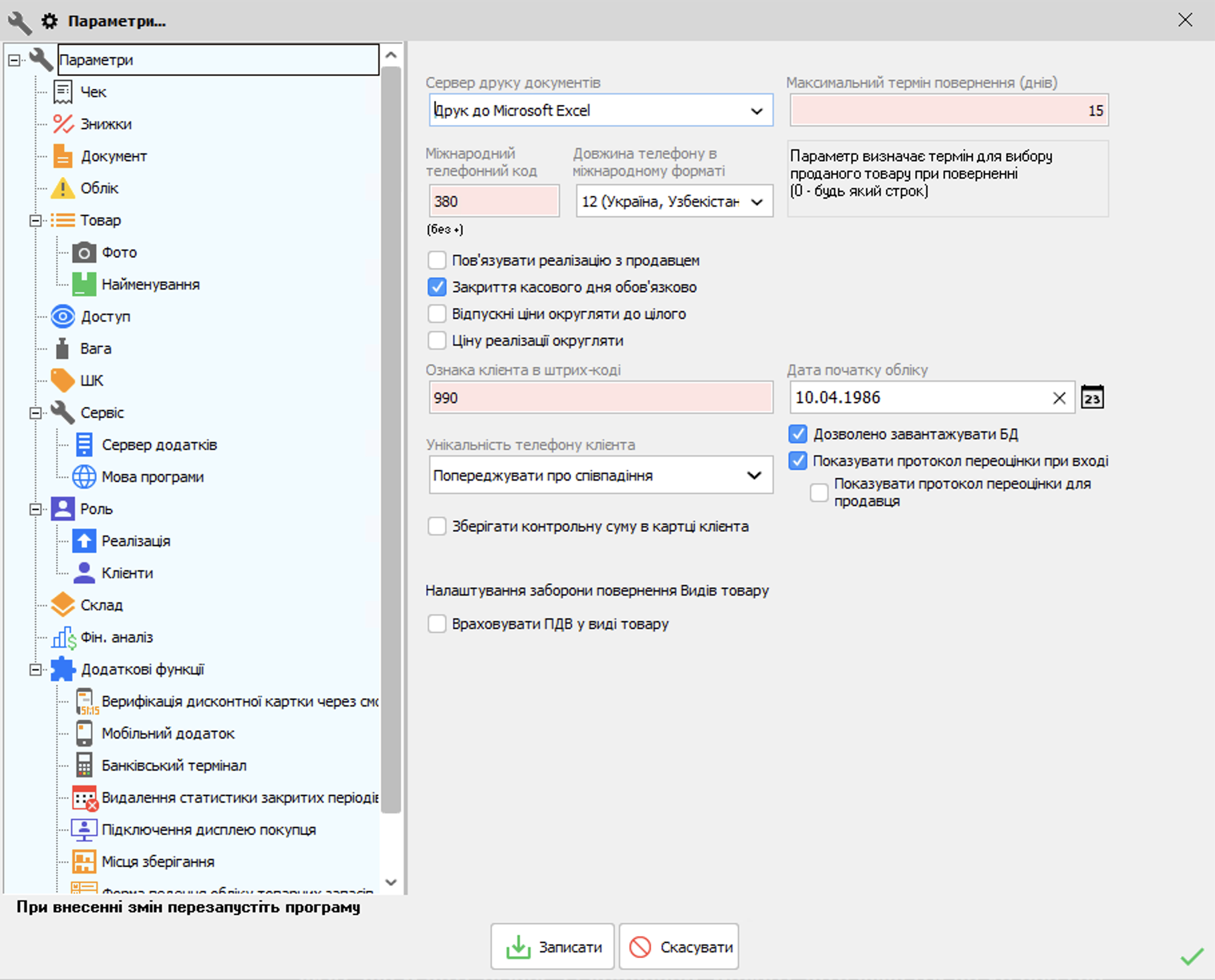Select Документ in settings tree
Viewport: 1215px width, 980px height.
tap(114, 156)
